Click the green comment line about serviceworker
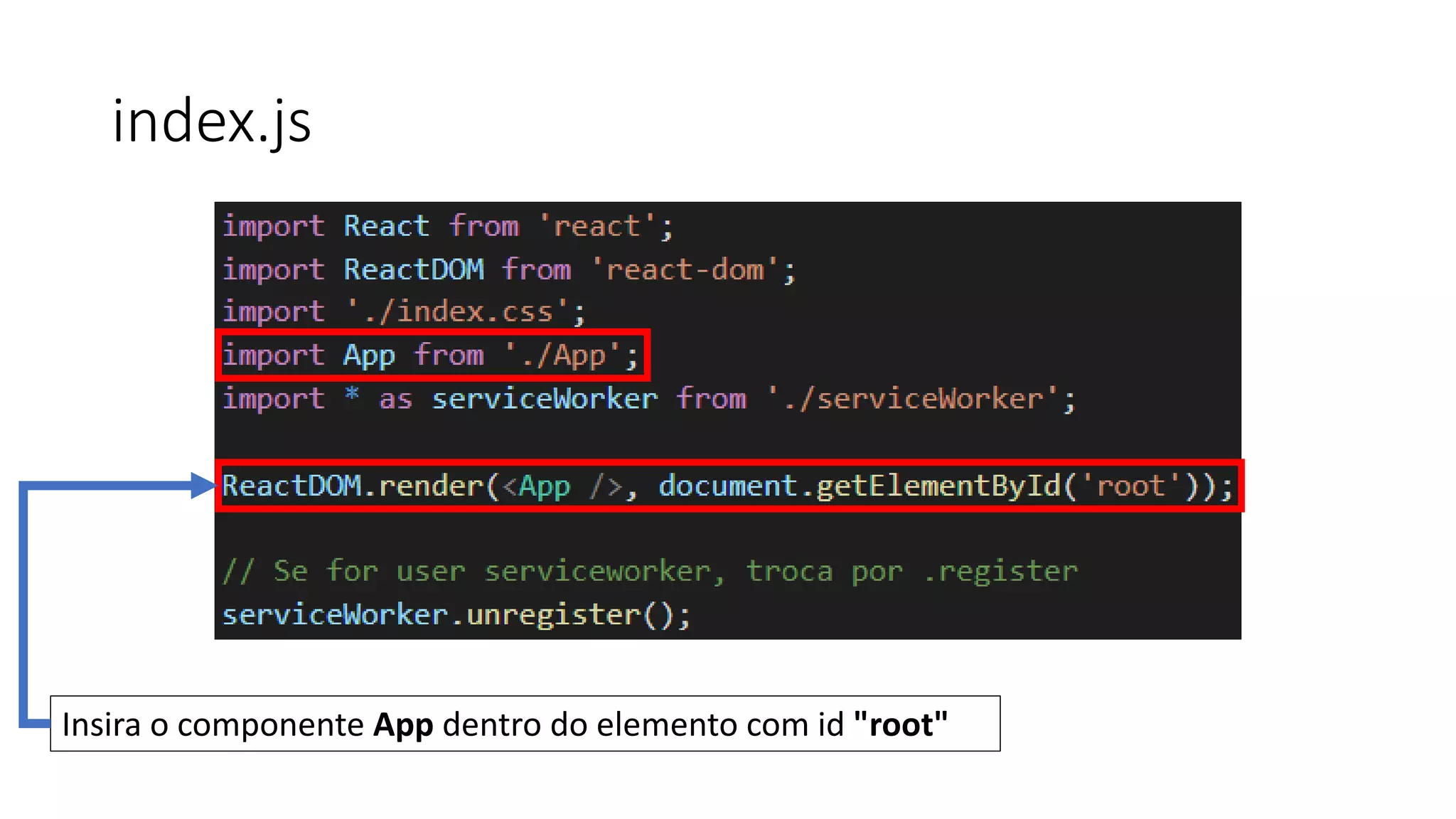The image size is (1456, 819). click(x=651, y=572)
